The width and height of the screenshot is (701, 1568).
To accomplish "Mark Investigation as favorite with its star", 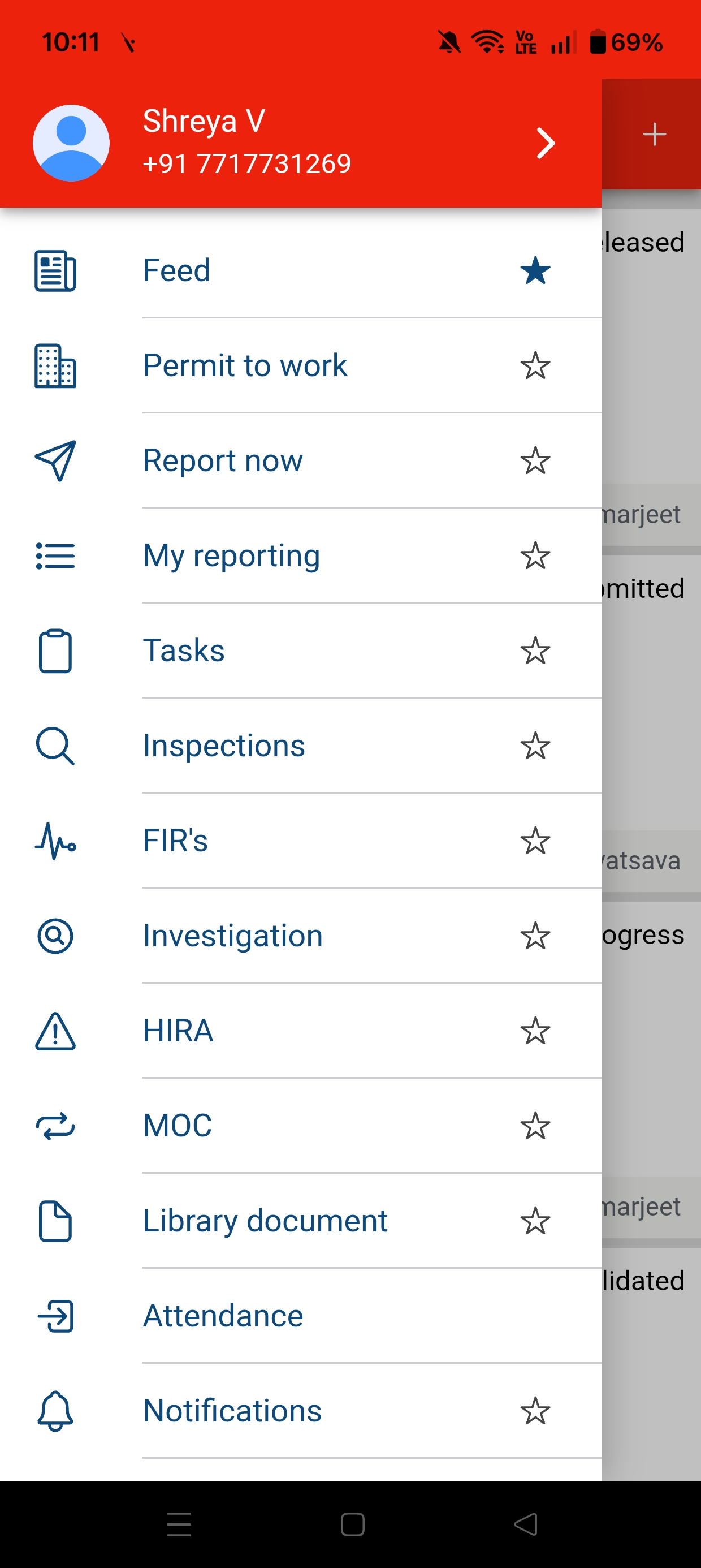I will point(535,936).
